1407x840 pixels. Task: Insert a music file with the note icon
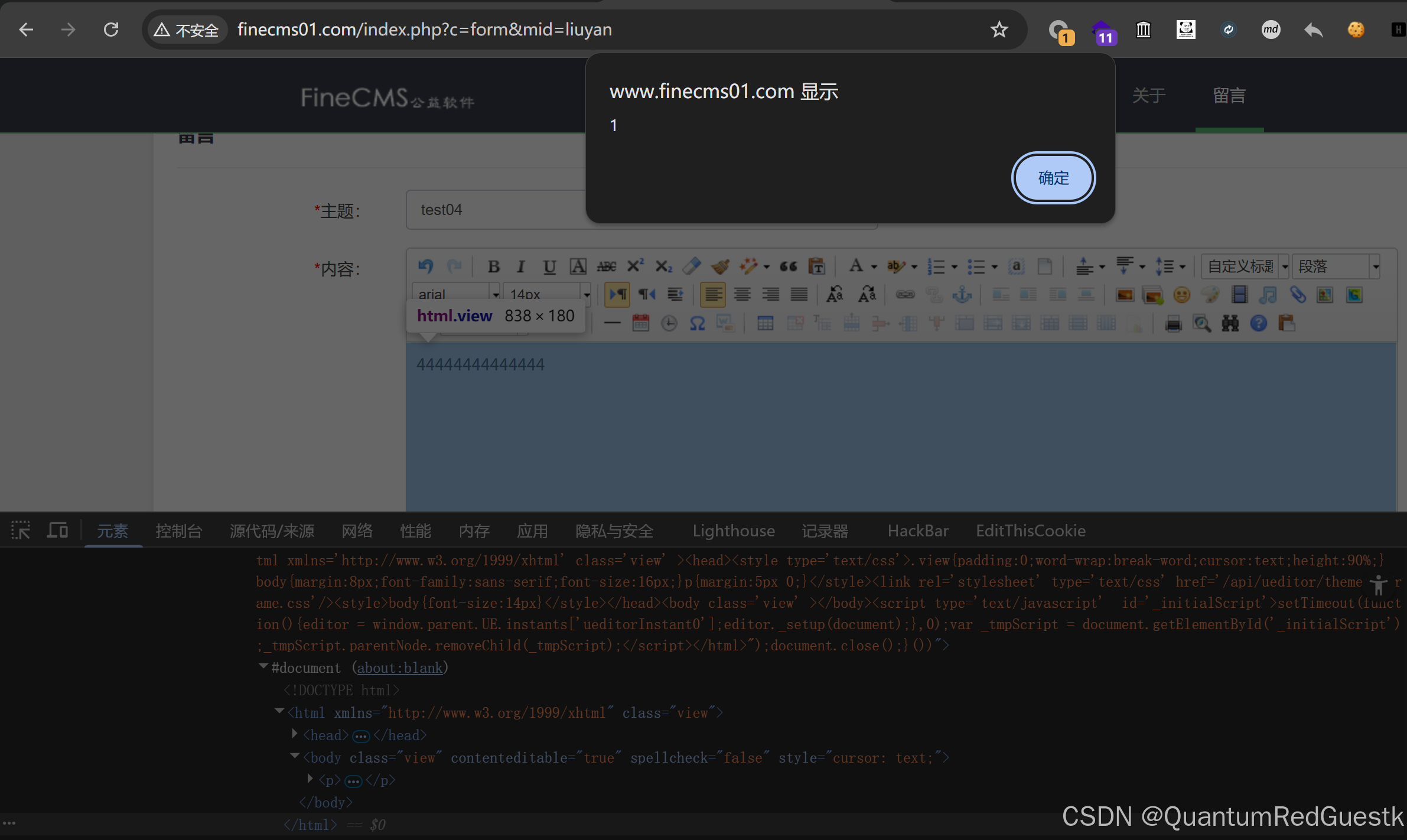(1268, 294)
